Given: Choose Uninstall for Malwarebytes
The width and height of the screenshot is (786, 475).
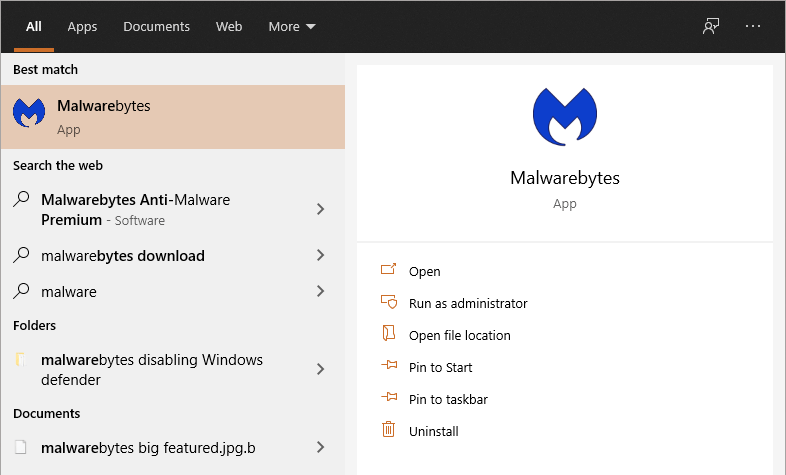Looking at the screenshot, I should pos(434,431).
